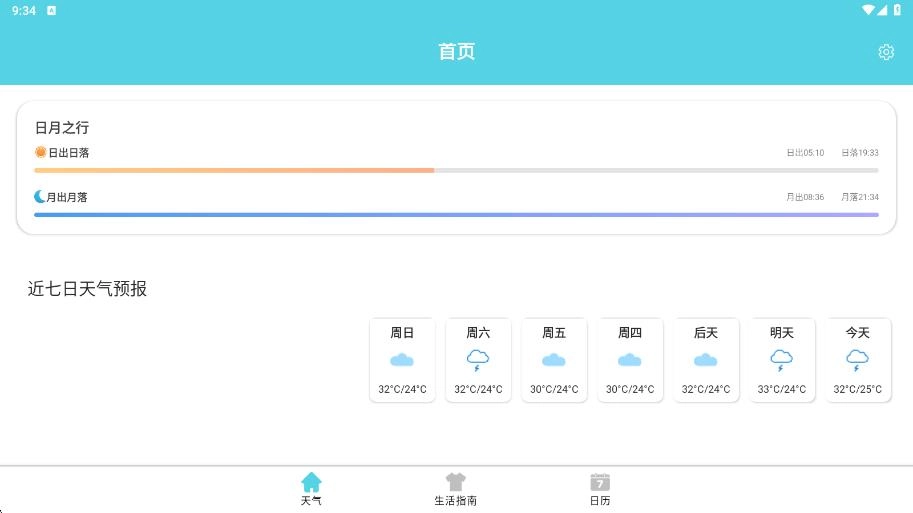The height and width of the screenshot is (513, 913).
Task: Tap the thunderstorm icon for 明天
Action: click(x=781, y=360)
